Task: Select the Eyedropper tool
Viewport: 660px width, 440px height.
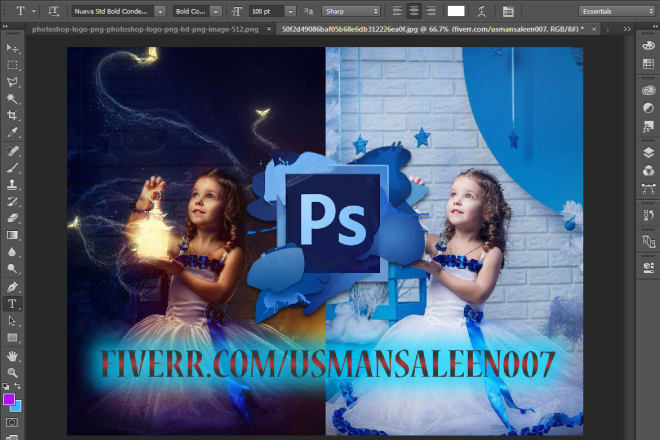Action: pyautogui.click(x=12, y=132)
